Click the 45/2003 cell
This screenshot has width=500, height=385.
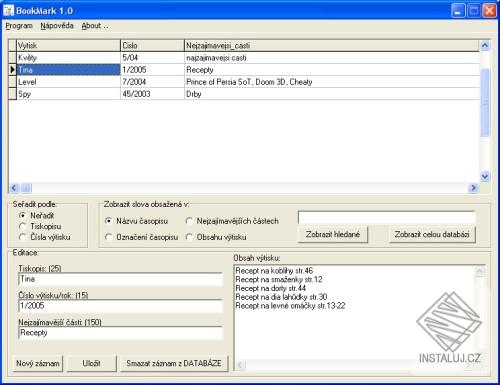[x=152, y=94]
